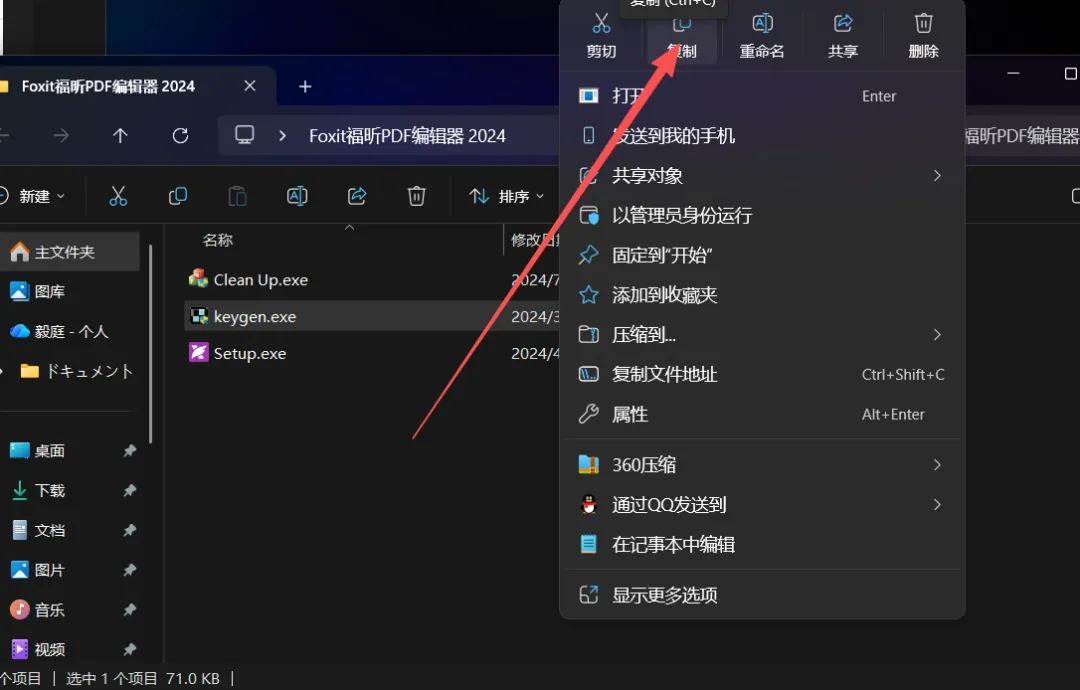Click the toolbar Paste icon
The width and height of the screenshot is (1080, 690).
point(238,196)
